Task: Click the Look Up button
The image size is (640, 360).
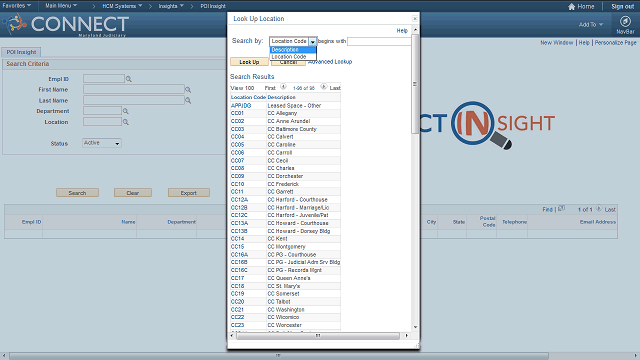Action: coord(249,62)
